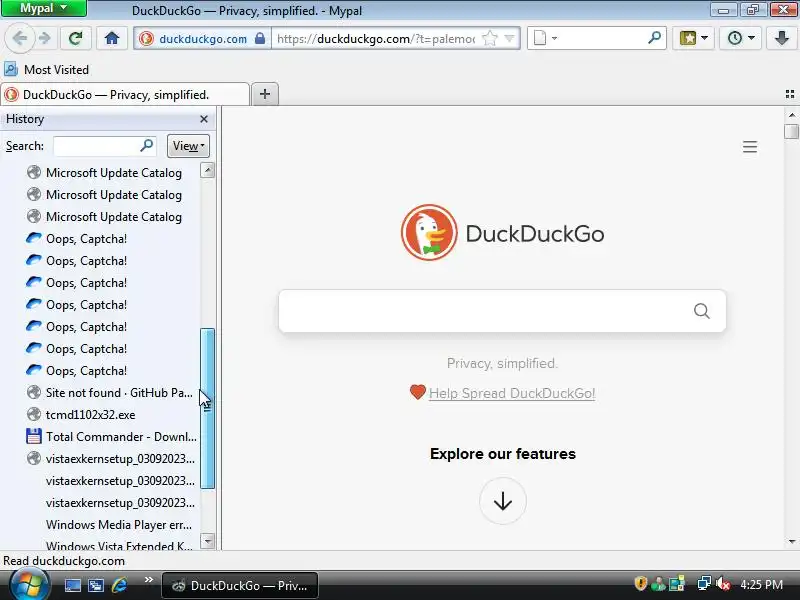Click the 4:25 PM system clock
This screenshot has height=600, width=800.
[x=761, y=584]
